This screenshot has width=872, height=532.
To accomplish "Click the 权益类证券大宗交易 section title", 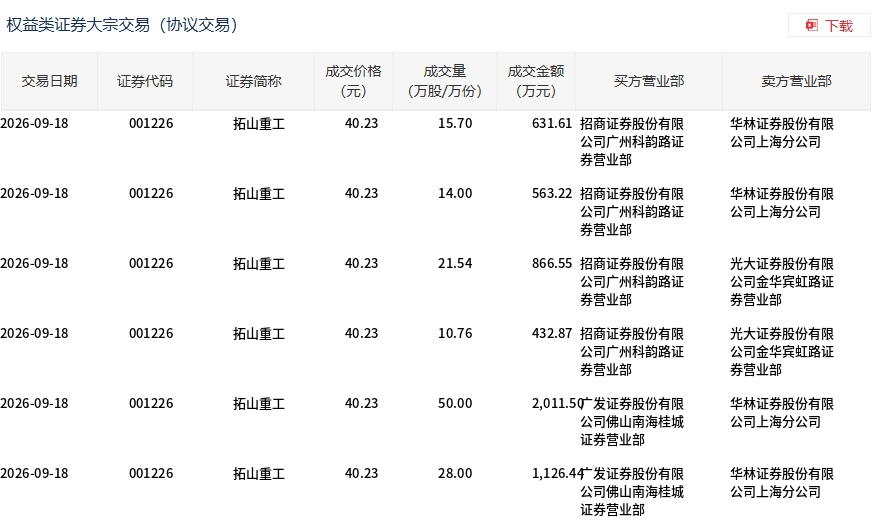I will pos(78,25).
